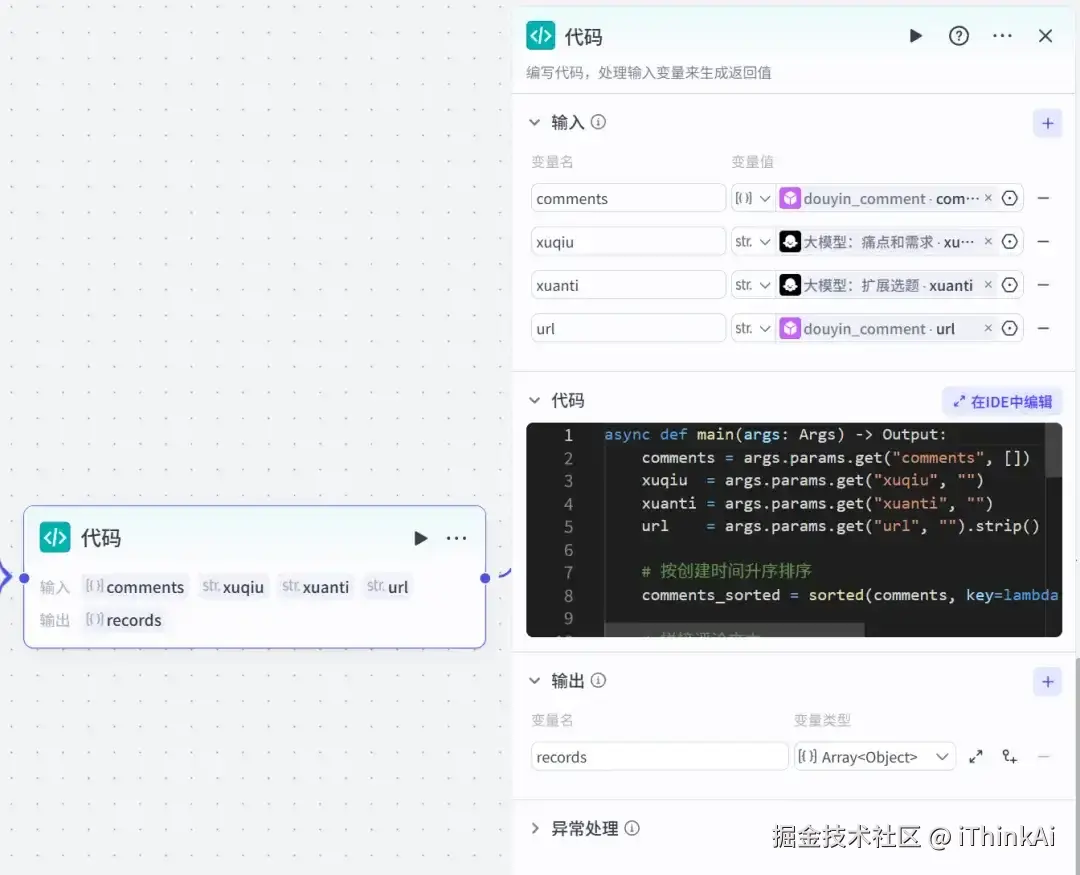Remove the xuqiu input row

[1043, 242]
